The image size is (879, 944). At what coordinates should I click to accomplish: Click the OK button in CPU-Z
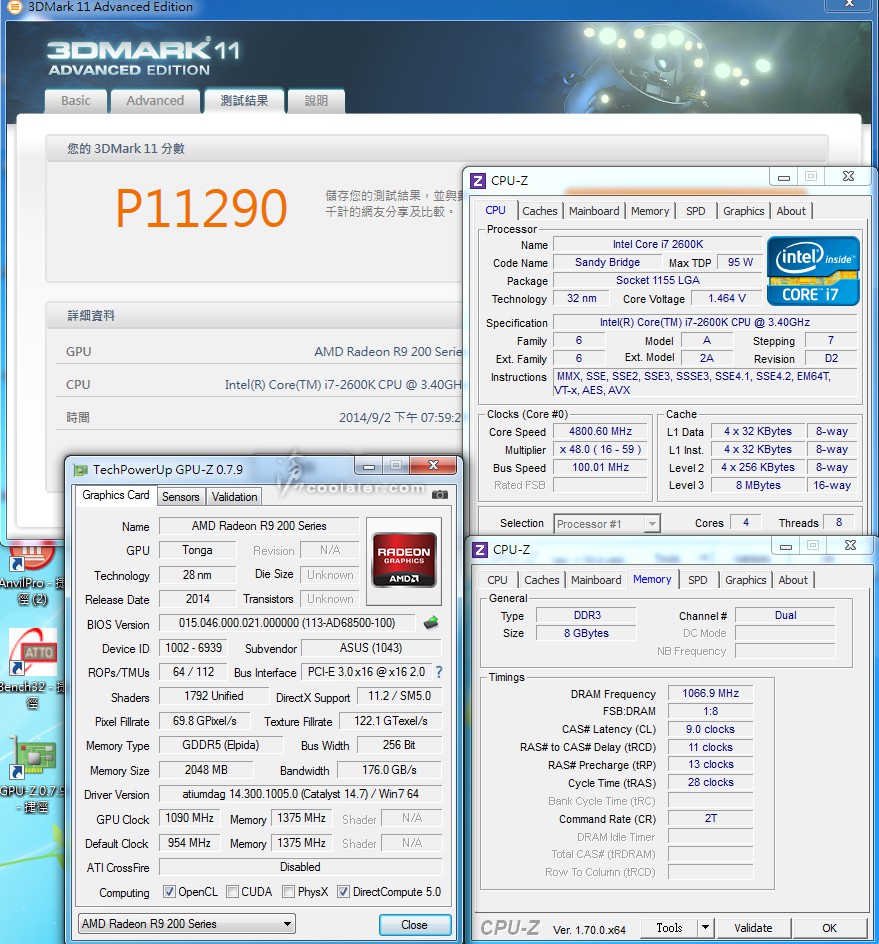coord(830,928)
